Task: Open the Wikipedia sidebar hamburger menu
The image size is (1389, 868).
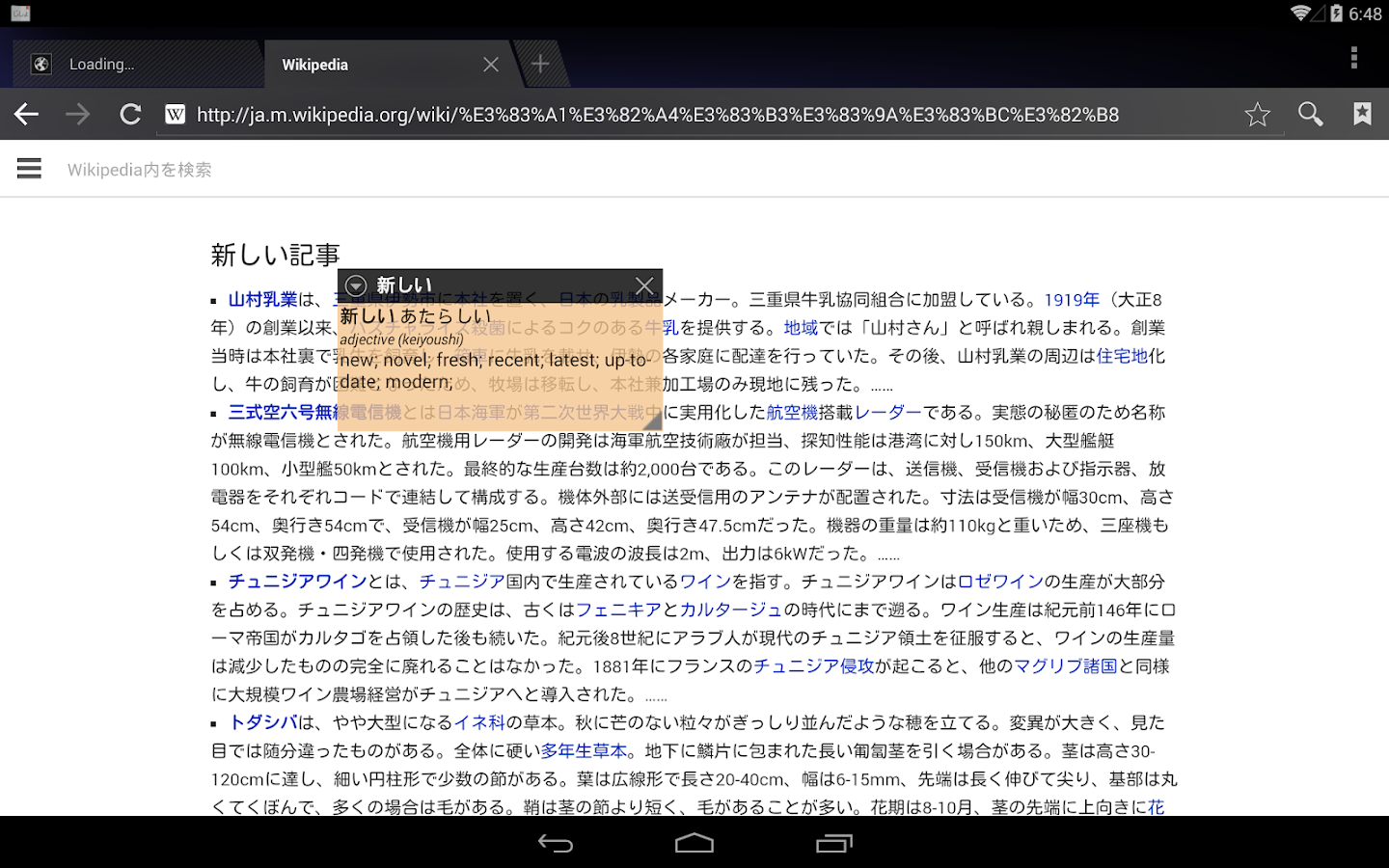Action: pyautogui.click(x=29, y=168)
